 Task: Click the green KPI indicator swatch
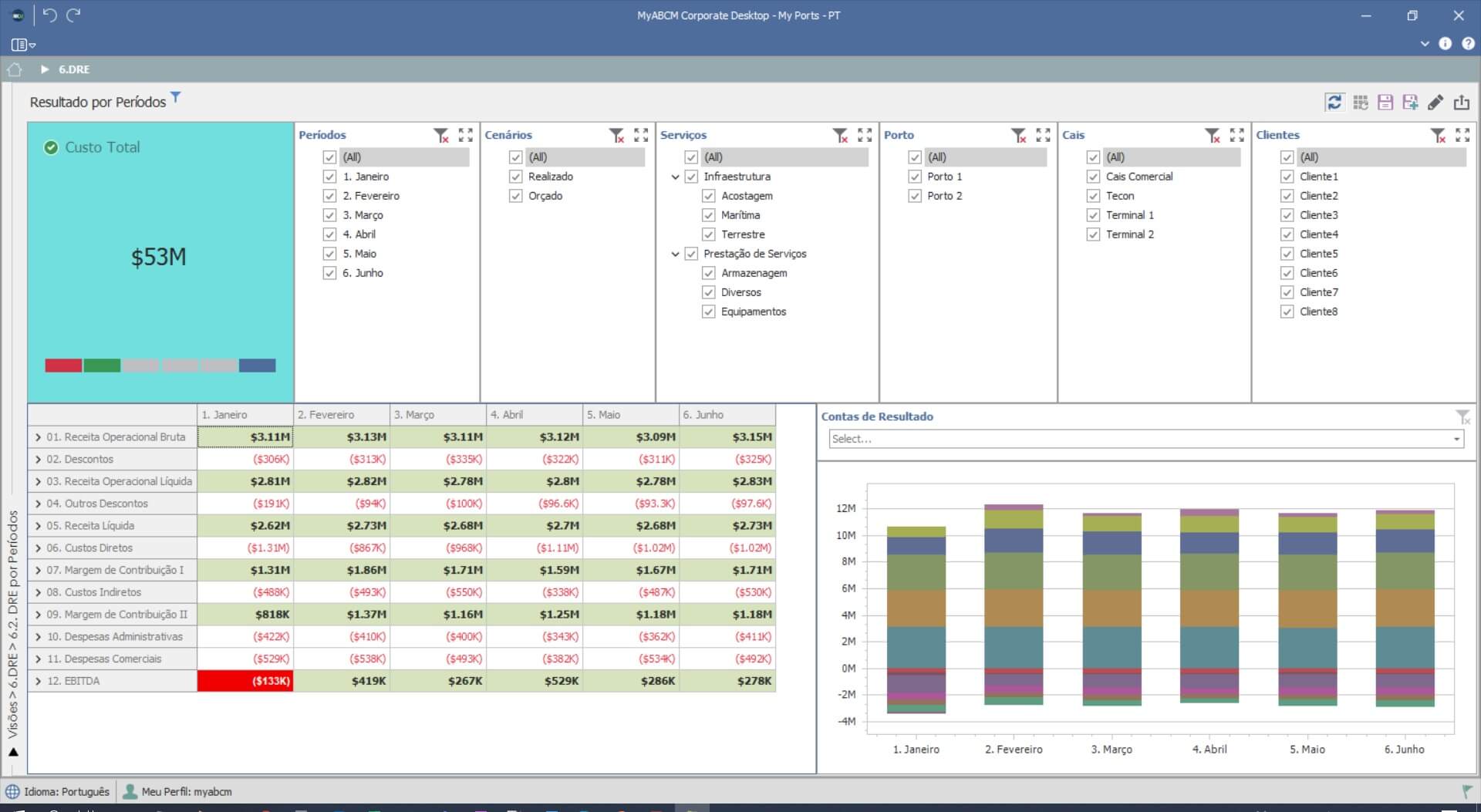pos(102,366)
